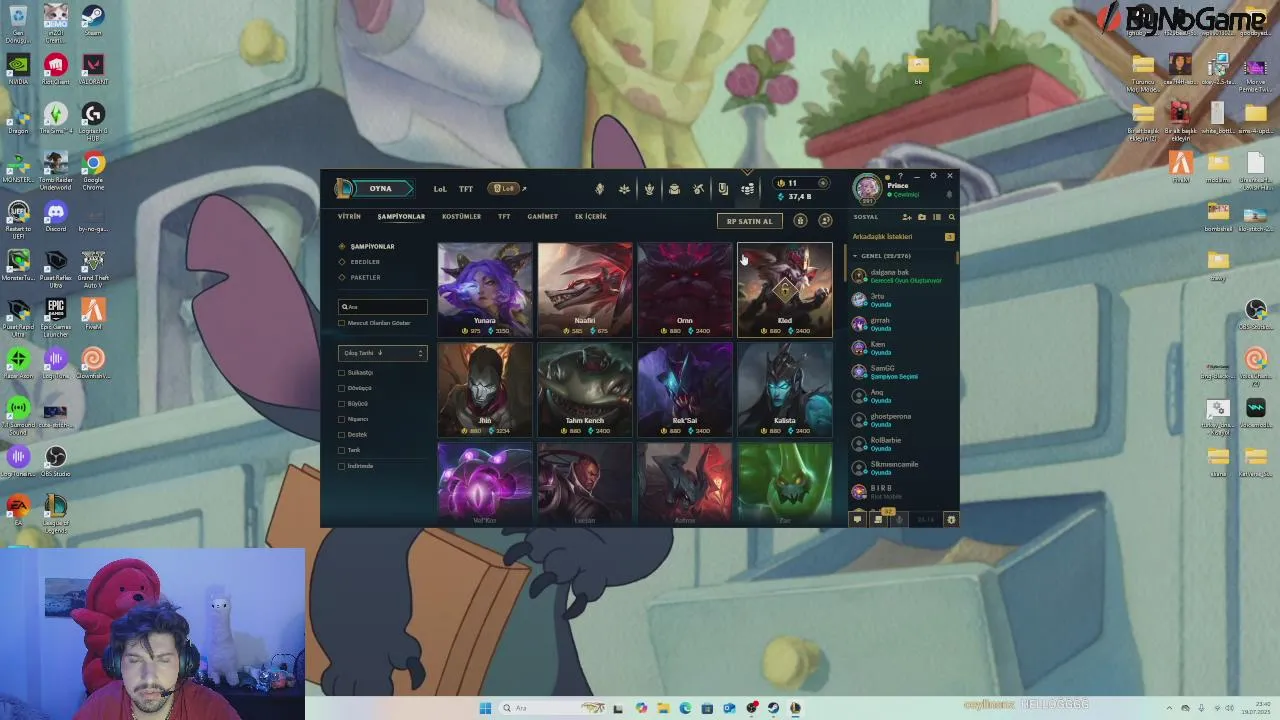This screenshot has height=720, width=1280.
Task: Check the Suikastçı filter
Action: (342, 372)
